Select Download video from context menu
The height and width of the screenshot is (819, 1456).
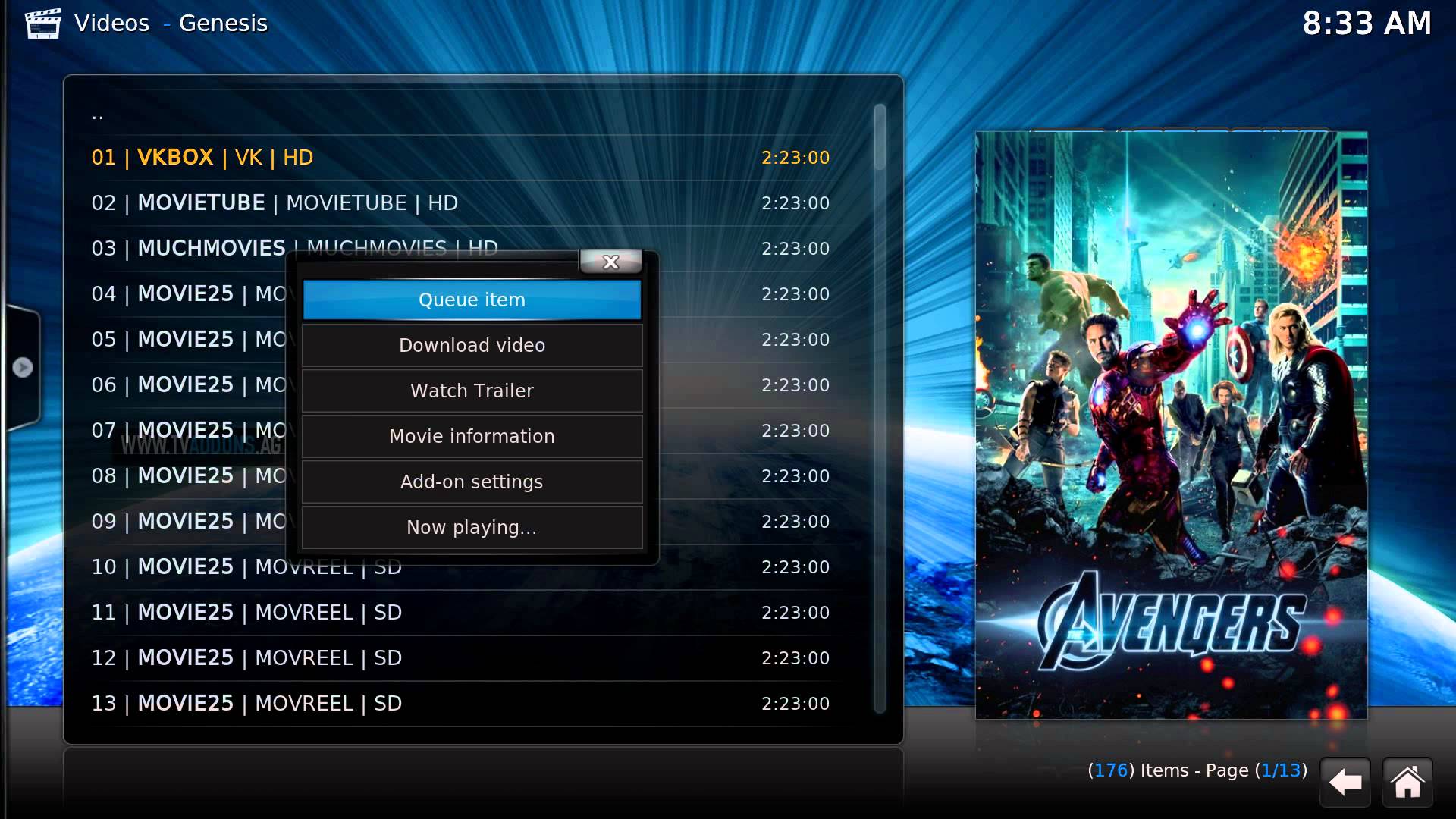472,345
